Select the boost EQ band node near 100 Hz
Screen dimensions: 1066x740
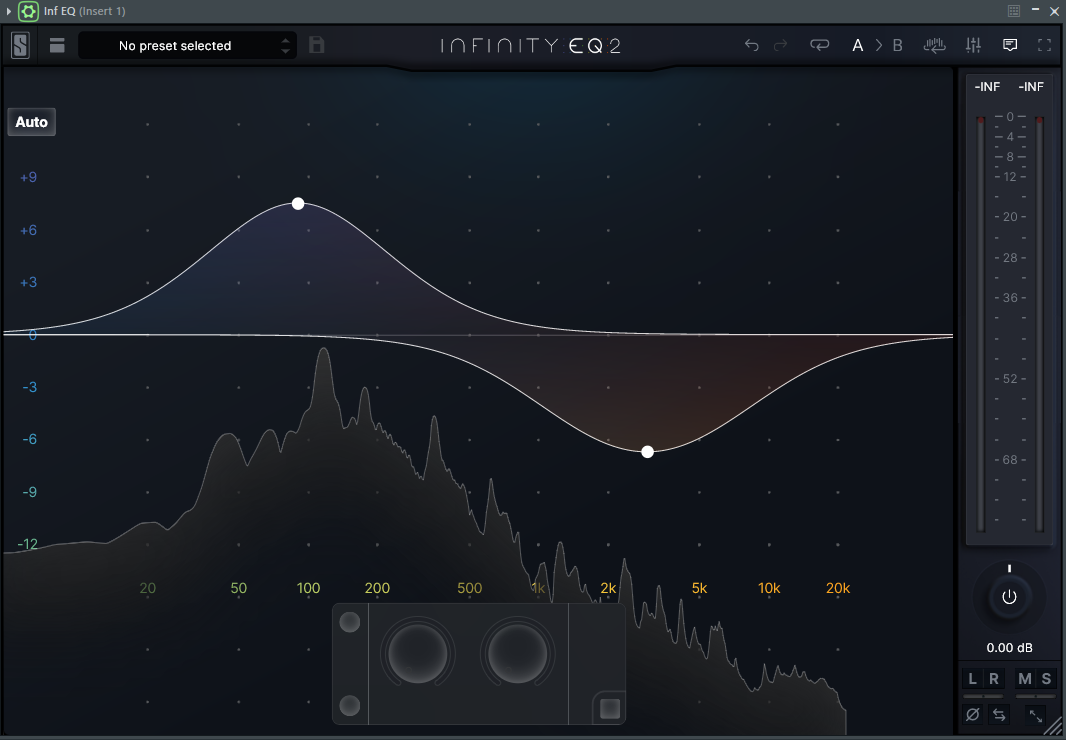pos(298,203)
